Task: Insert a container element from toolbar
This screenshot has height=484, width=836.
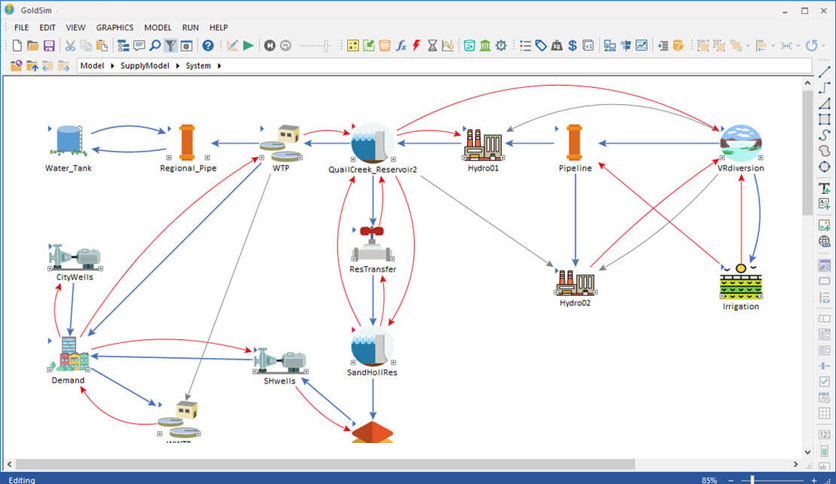Action: pos(353,46)
